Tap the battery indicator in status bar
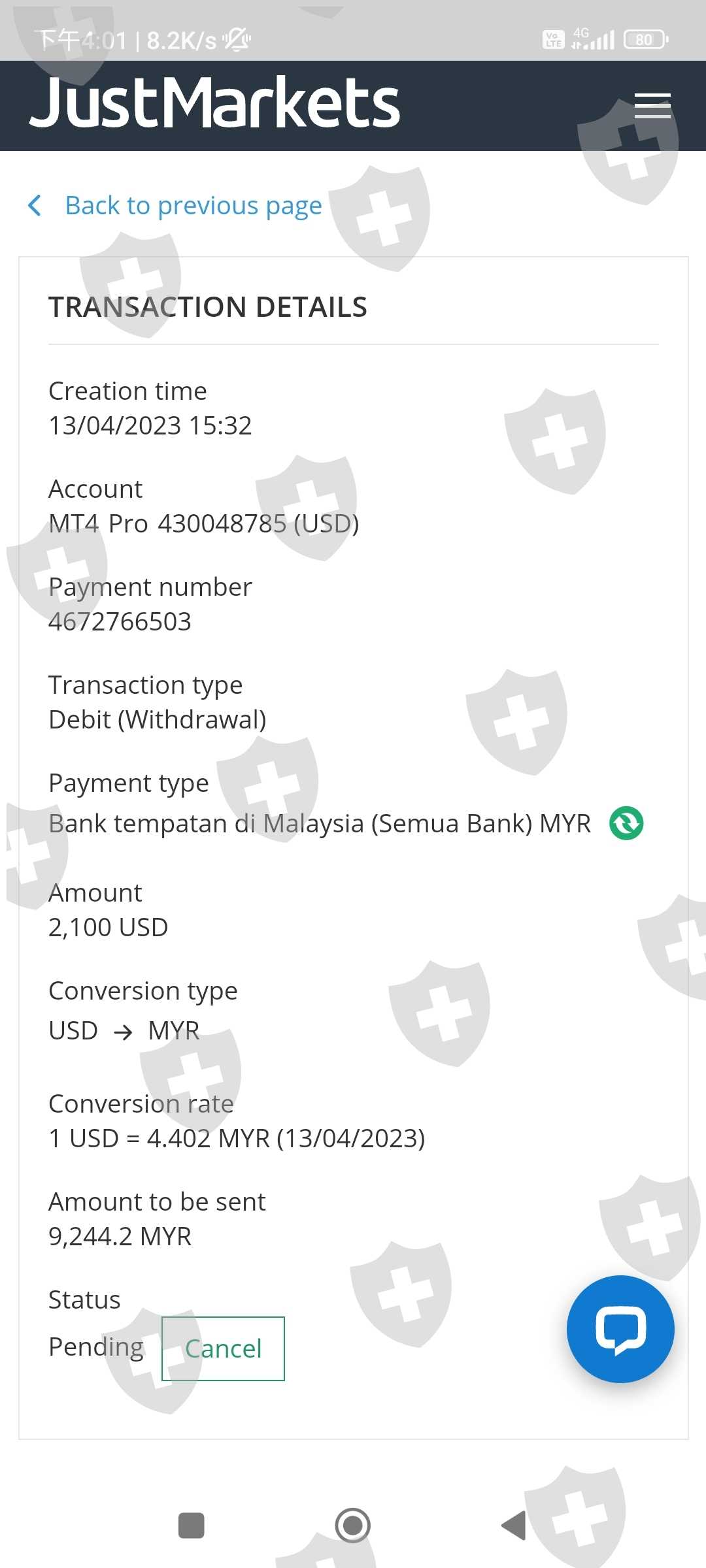Viewport: 706px width, 1568px height. 646,40
